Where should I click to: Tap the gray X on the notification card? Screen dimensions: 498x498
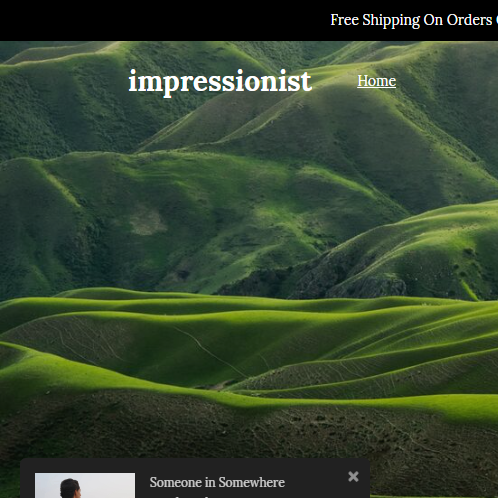tap(353, 476)
